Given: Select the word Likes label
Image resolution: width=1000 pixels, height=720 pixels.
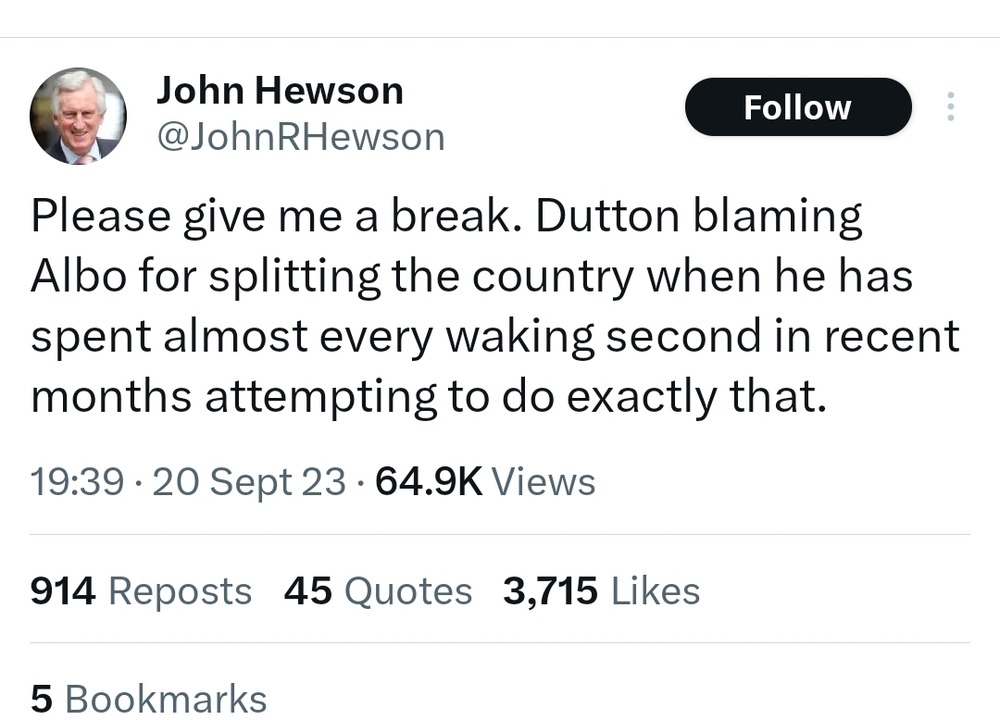Looking at the screenshot, I should [656, 591].
